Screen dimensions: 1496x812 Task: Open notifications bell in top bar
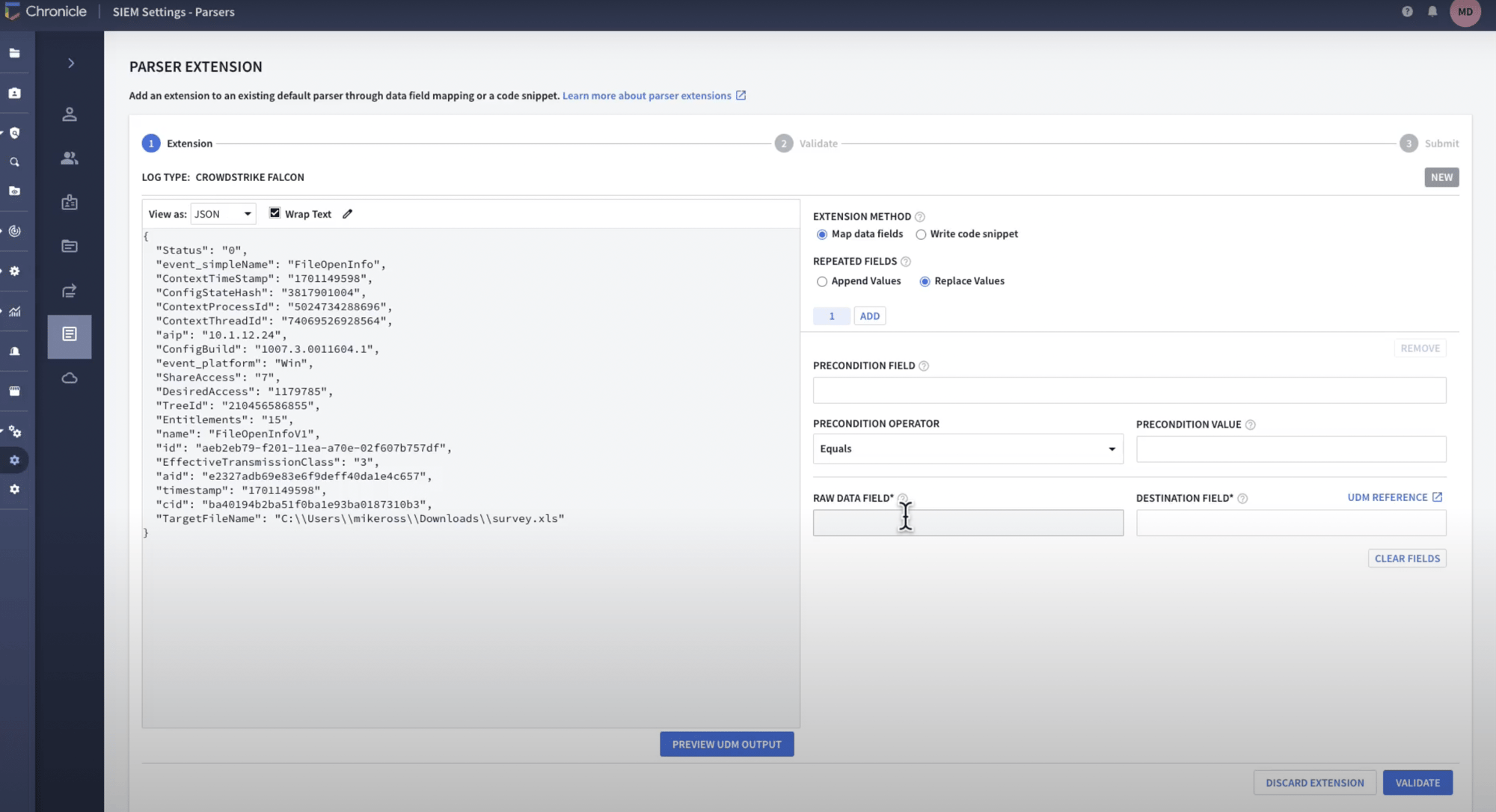pos(1432,11)
